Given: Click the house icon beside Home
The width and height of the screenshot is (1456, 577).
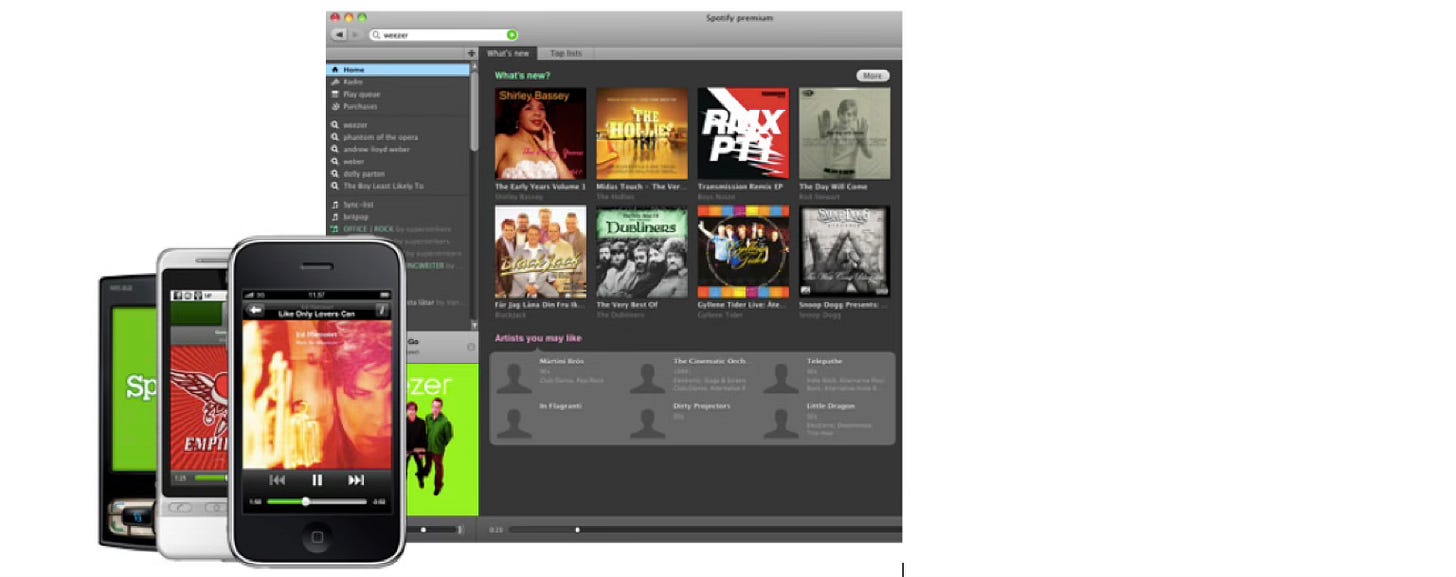Looking at the screenshot, I should tap(335, 70).
